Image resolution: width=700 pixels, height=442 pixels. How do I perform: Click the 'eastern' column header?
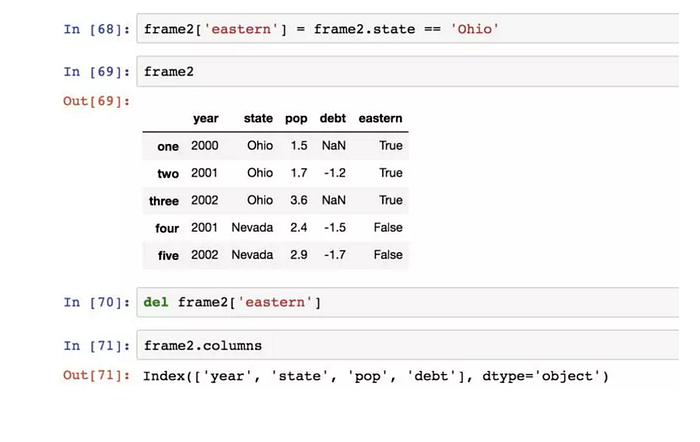click(380, 118)
